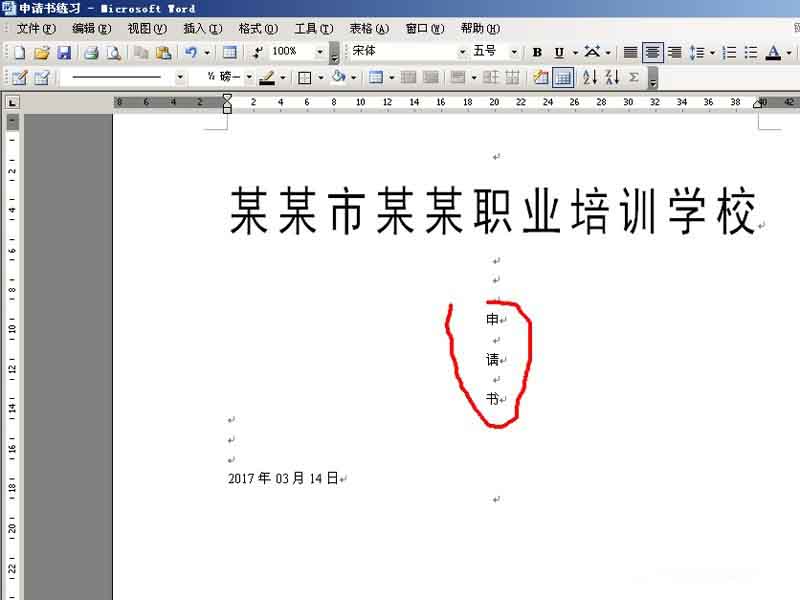The width and height of the screenshot is (800, 600).
Task: Toggle Bold formatting
Action: [537, 53]
